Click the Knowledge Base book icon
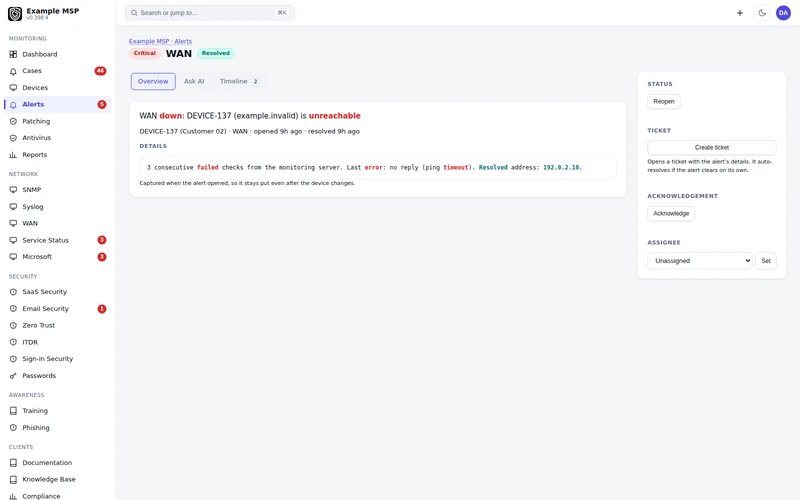The width and height of the screenshot is (800, 500). tap(13, 480)
